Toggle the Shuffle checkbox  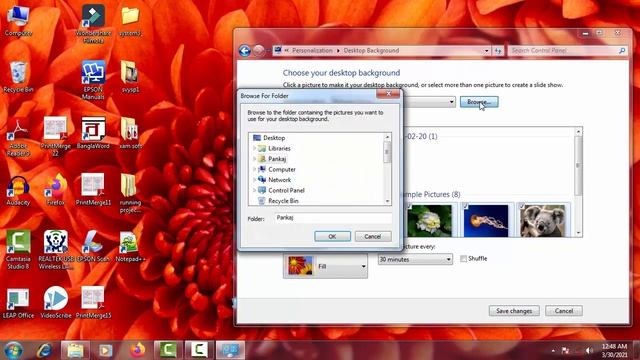tap(463, 258)
